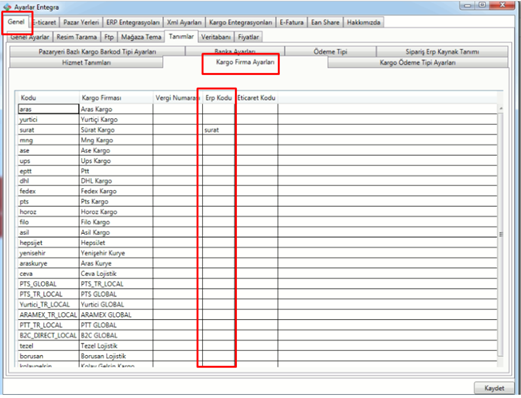Open the Ean Share tab
Screen dimensions: 521x398
pyautogui.click(x=325, y=22)
